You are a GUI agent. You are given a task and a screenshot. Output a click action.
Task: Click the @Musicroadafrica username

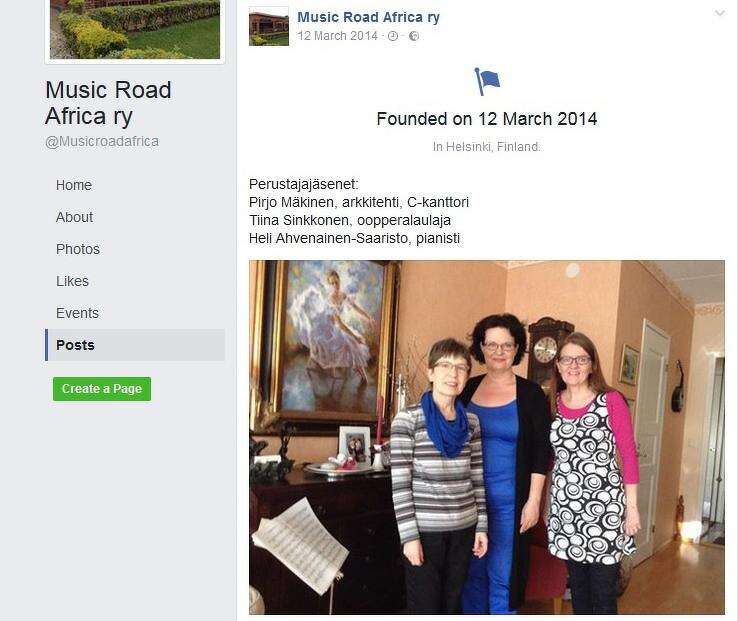point(102,141)
